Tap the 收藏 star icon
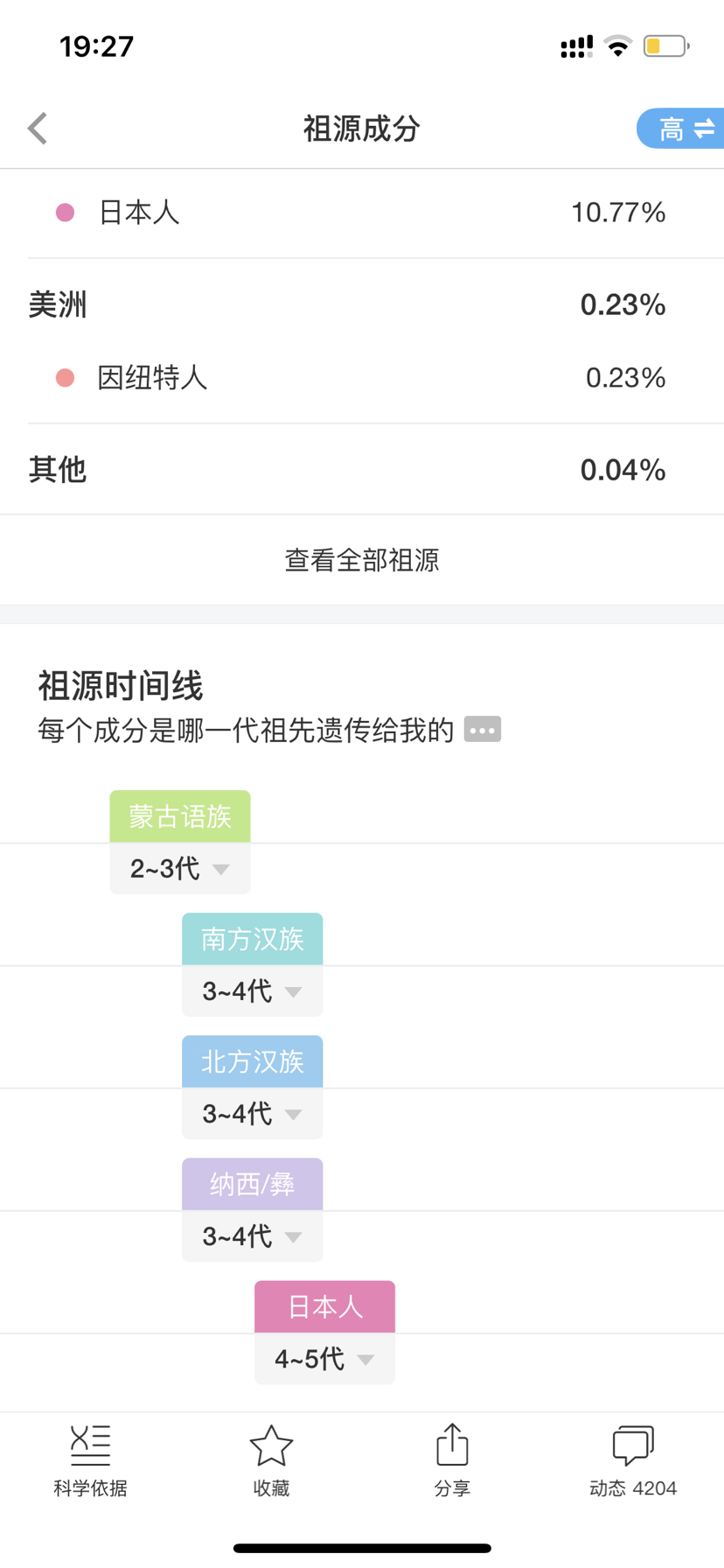Screen dimensions: 724x1568 point(271,1445)
